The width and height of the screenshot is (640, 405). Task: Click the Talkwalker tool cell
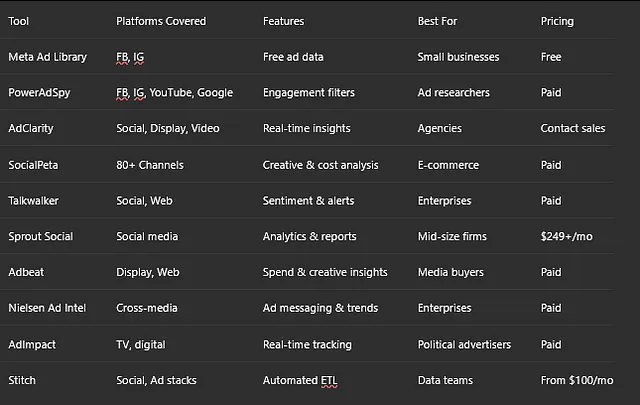[x=33, y=201]
